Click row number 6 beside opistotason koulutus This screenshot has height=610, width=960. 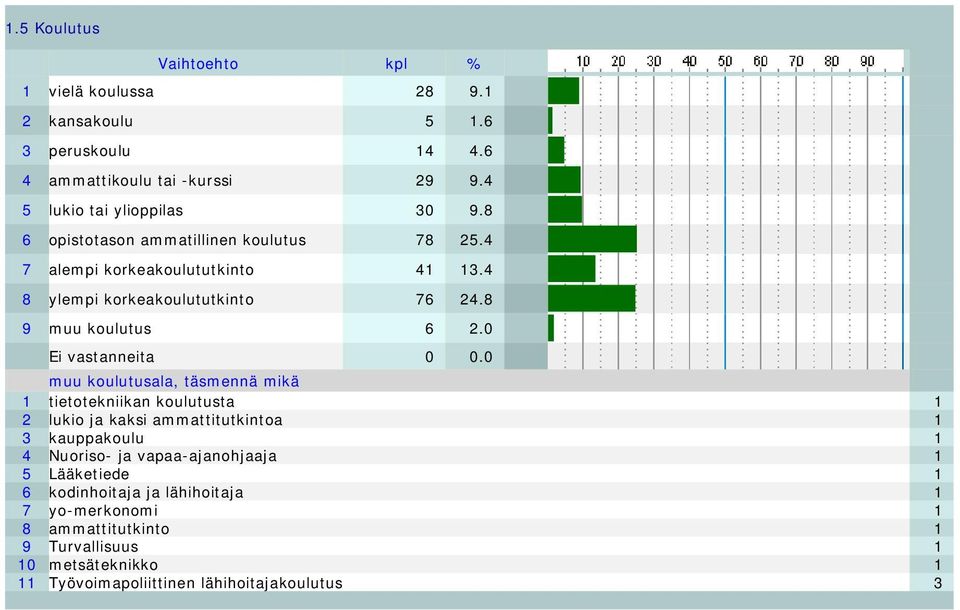(26, 240)
